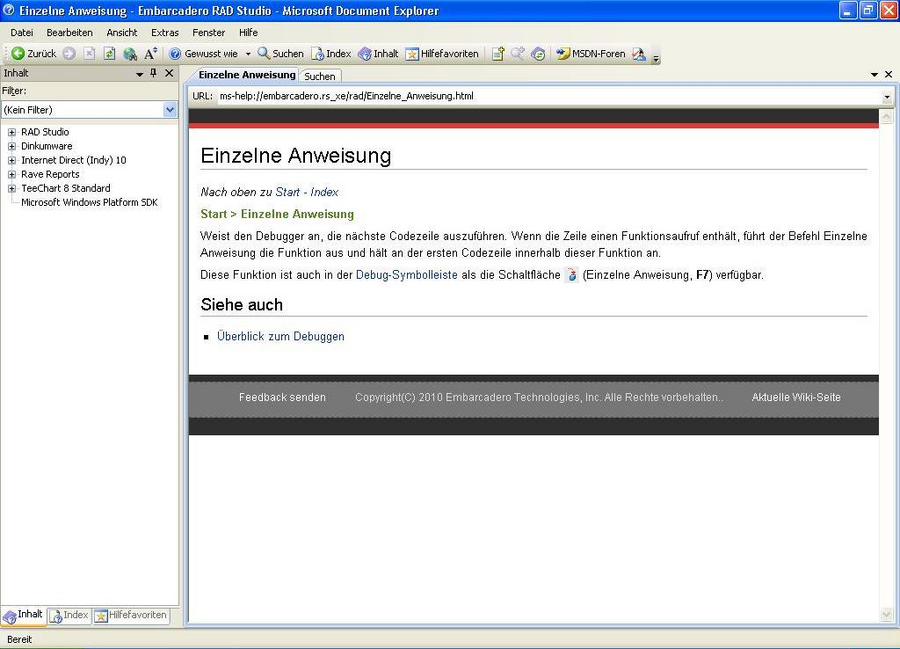Click the sync with contents icon
Viewport: 900px width, 649px height.
click(x=538, y=53)
